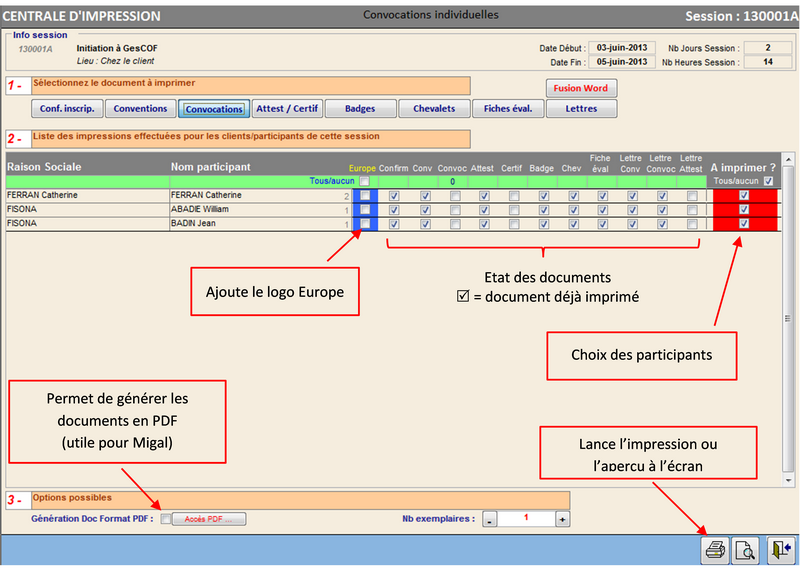Viewport: 800px width, 587px height.
Task: Click the participant list vertical scrollbar
Action: click(789, 320)
